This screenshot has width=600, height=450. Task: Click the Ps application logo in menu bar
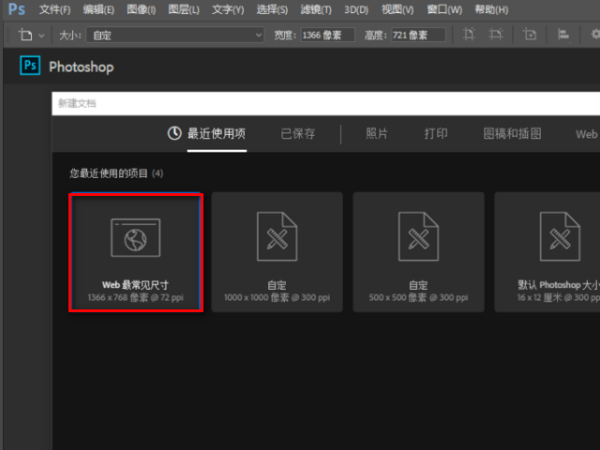coord(16,9)
